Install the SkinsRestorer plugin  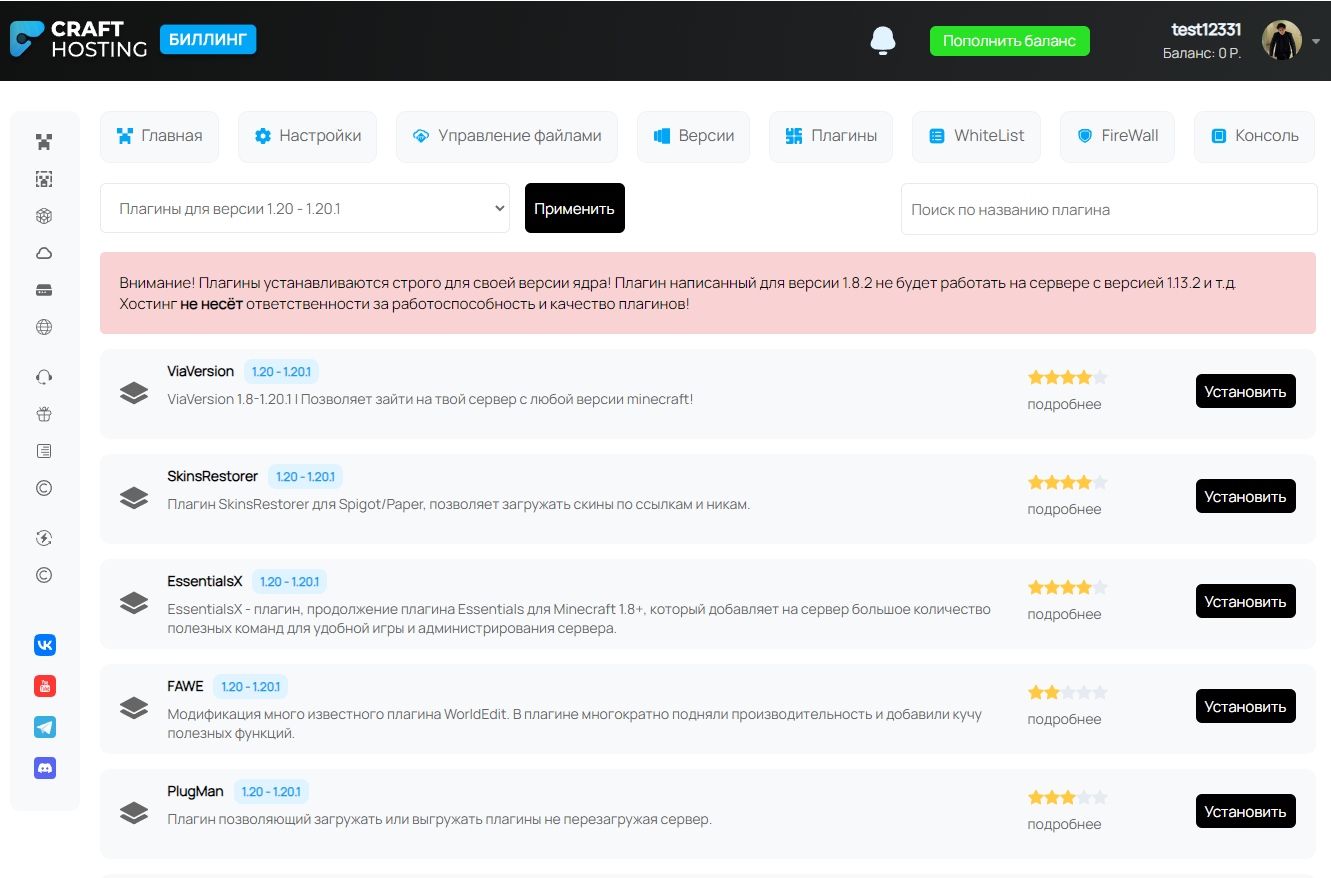[1246, 496]
